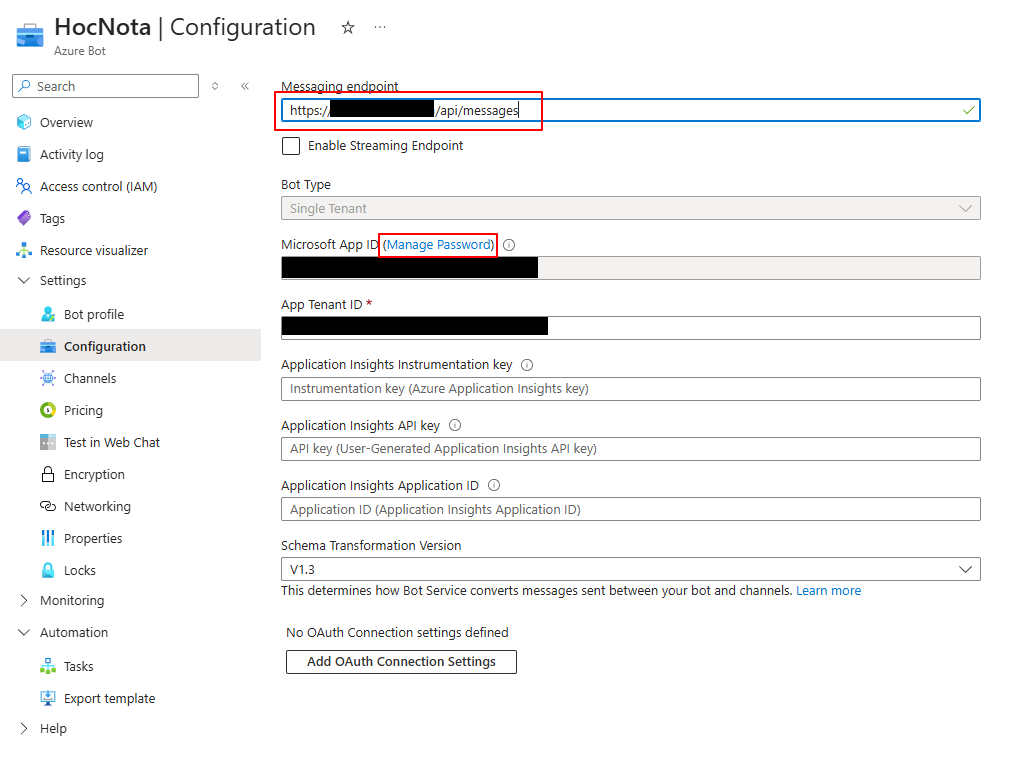Open the Export template page

point(109,698)
